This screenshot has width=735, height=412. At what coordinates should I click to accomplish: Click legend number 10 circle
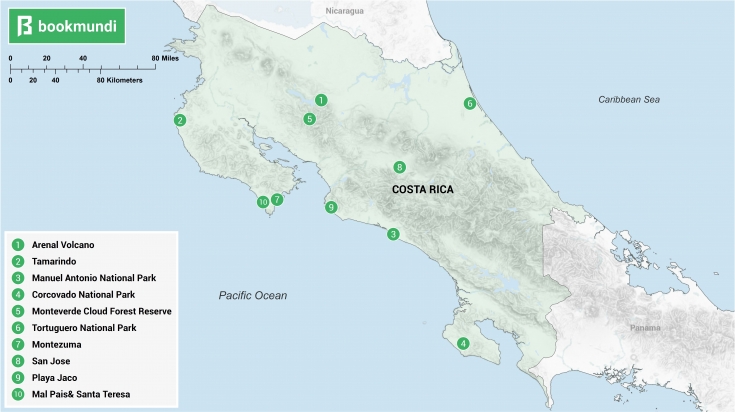click(x=18, y=394)
